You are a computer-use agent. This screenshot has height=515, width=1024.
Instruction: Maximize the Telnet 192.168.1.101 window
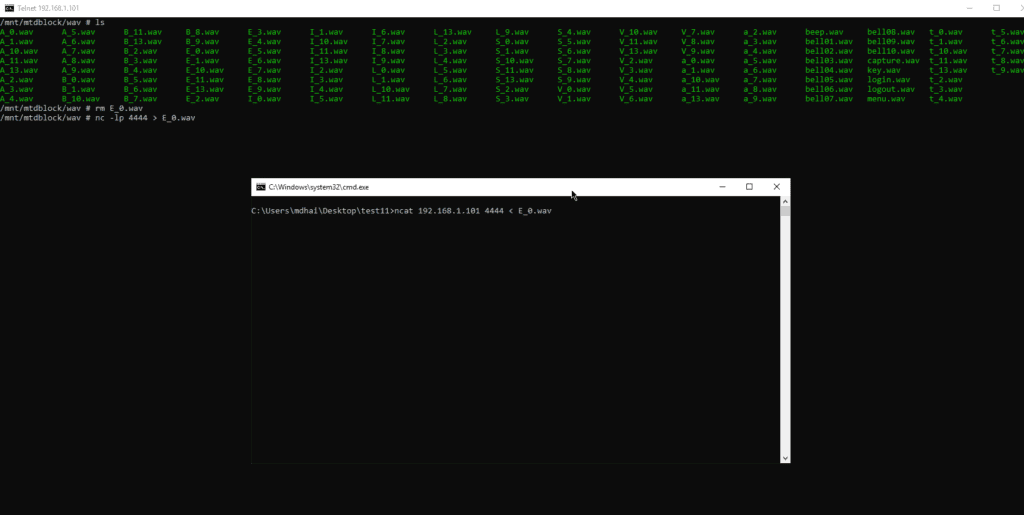point(996,7)
